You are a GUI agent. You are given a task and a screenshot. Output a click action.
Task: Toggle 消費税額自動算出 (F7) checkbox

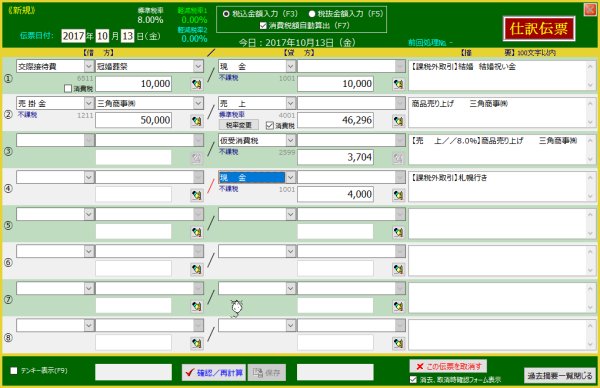click(263, 26)
